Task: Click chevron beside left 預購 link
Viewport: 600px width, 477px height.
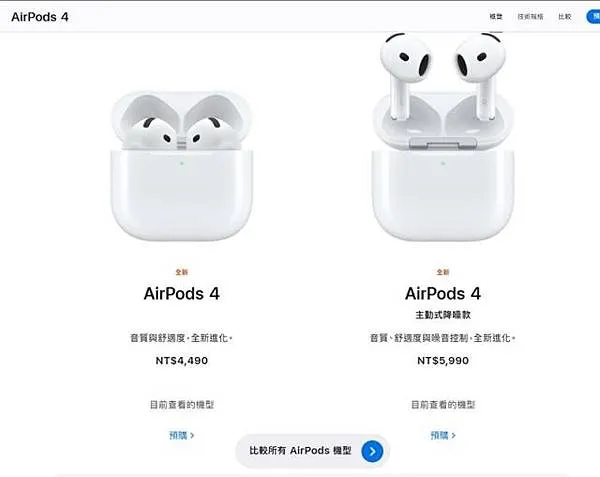Action: (192, 435)
